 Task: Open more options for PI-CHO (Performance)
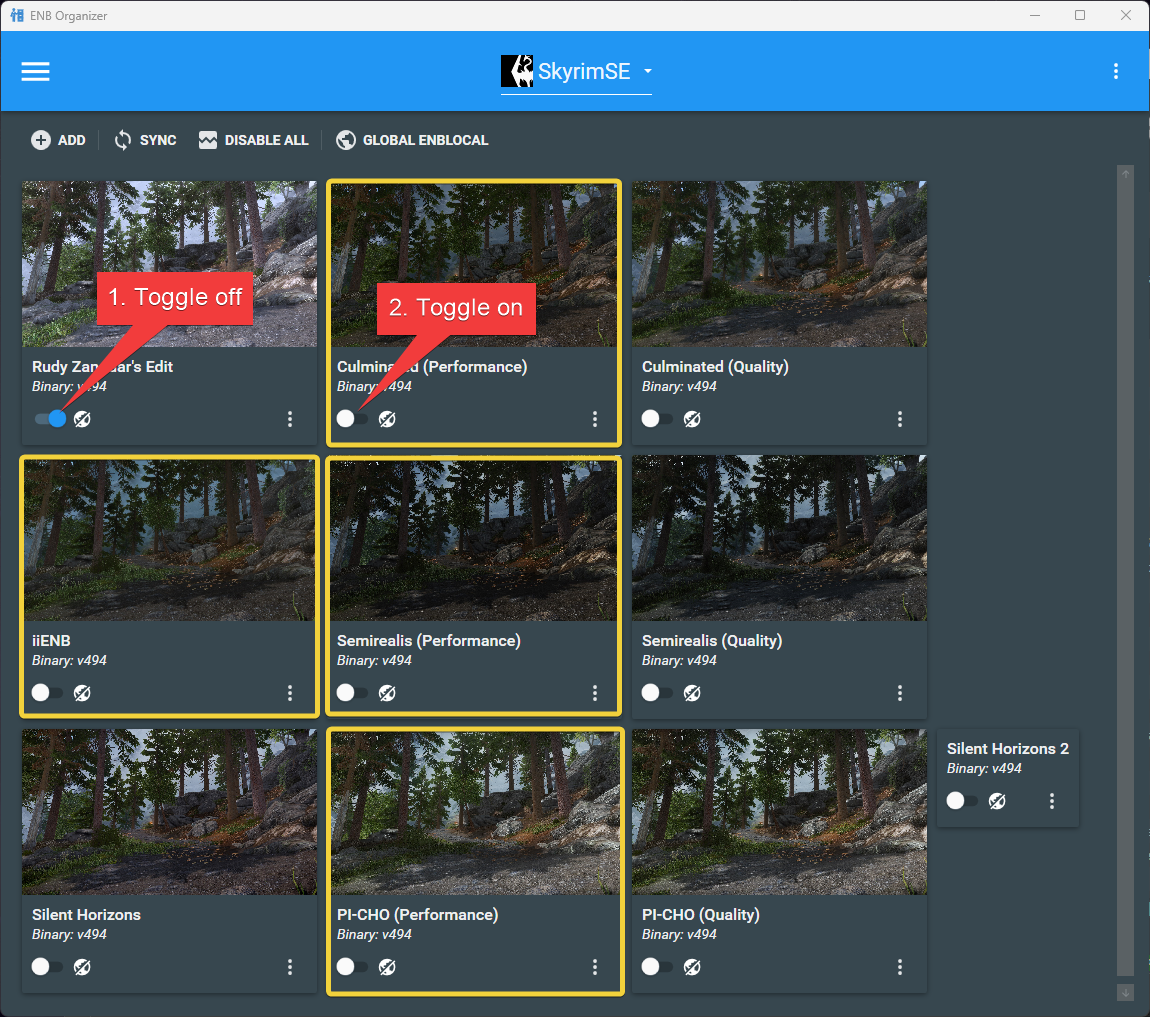(595, 967)
